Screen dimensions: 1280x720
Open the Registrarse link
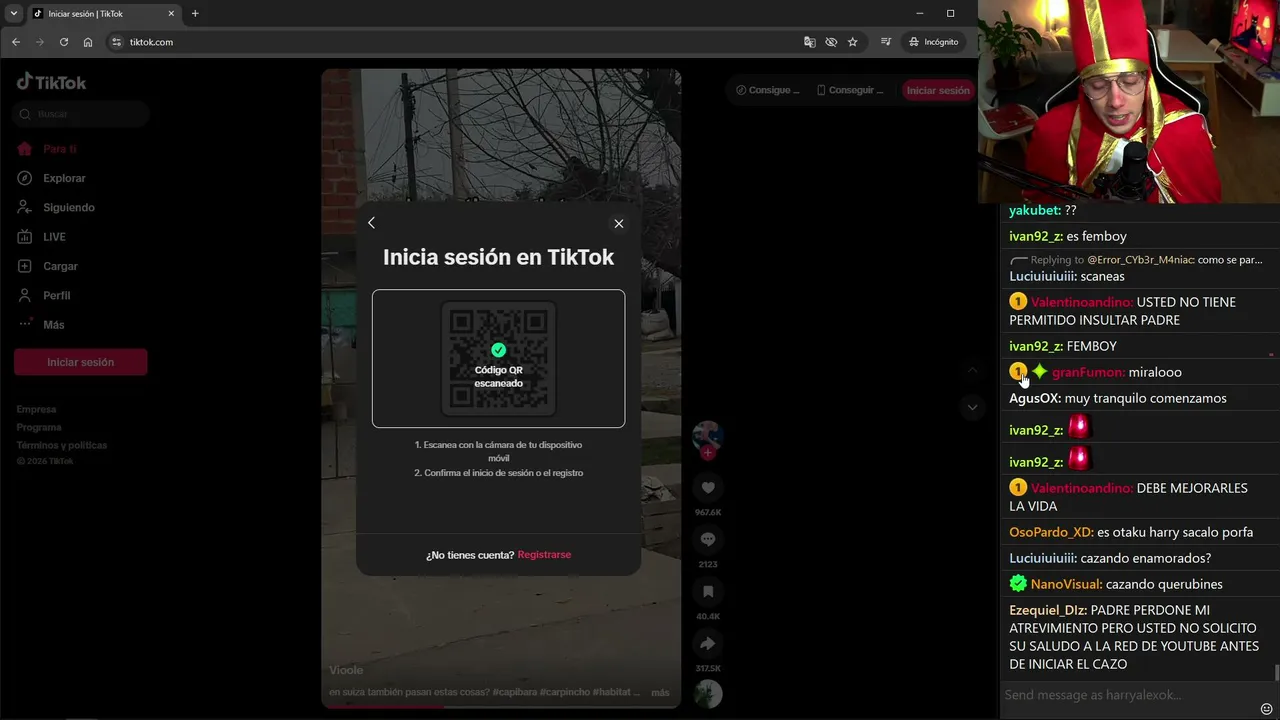[544, 555]
